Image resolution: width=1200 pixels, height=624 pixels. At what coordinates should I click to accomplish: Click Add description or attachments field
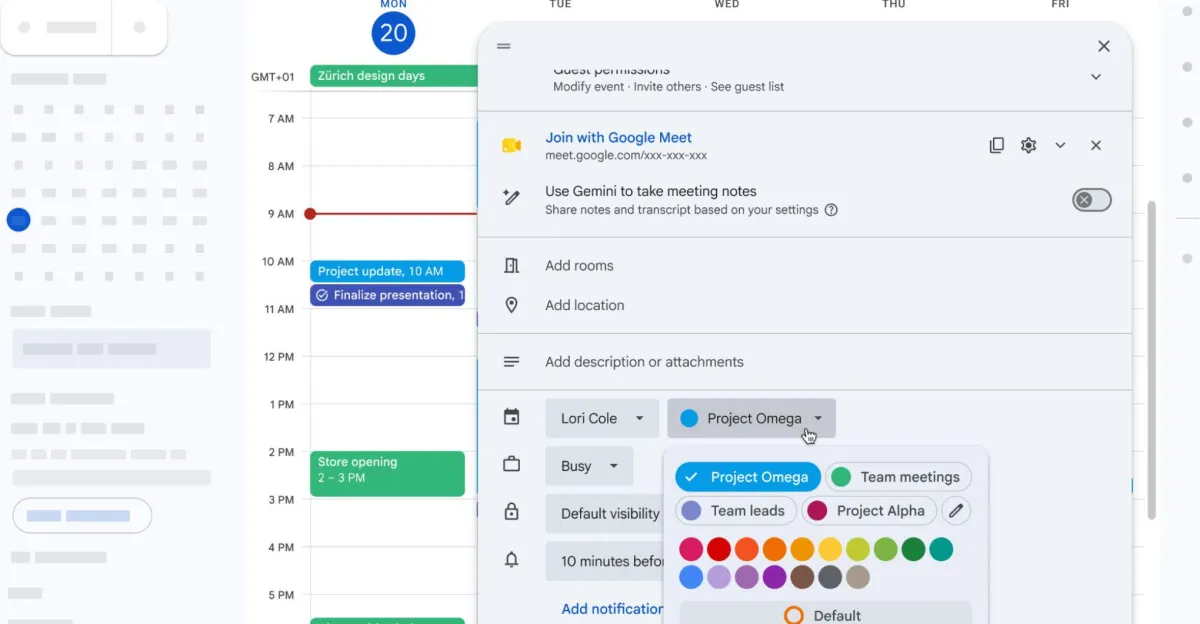click(x=644, y=362)
